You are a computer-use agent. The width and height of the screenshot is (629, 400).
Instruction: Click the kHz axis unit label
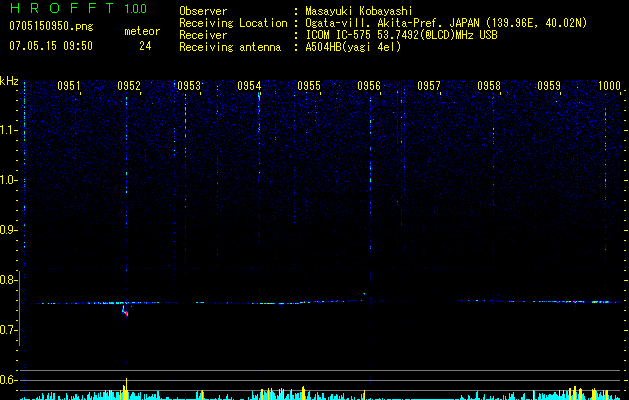click(9, 81)
